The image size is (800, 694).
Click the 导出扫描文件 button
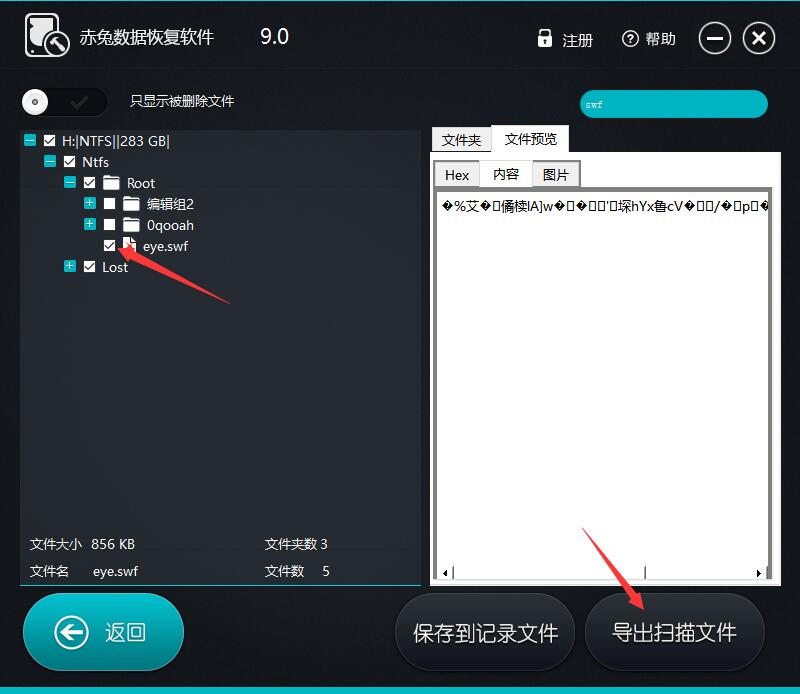pos(675,632)
